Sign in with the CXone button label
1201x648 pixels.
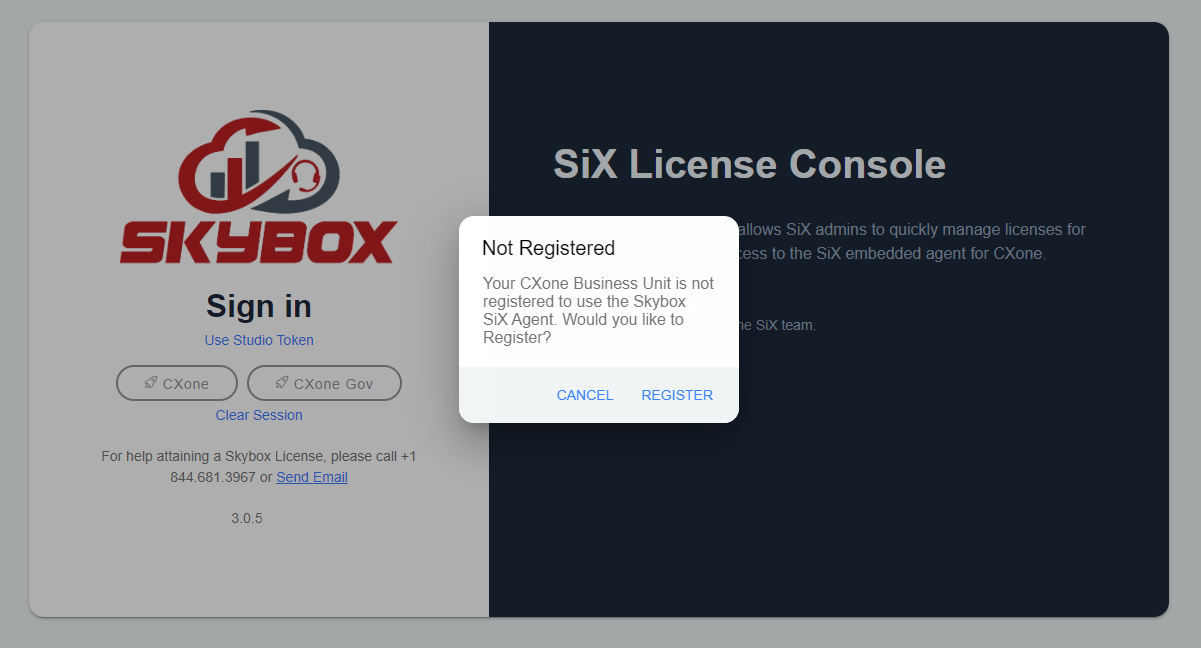[x=186, y=384]
